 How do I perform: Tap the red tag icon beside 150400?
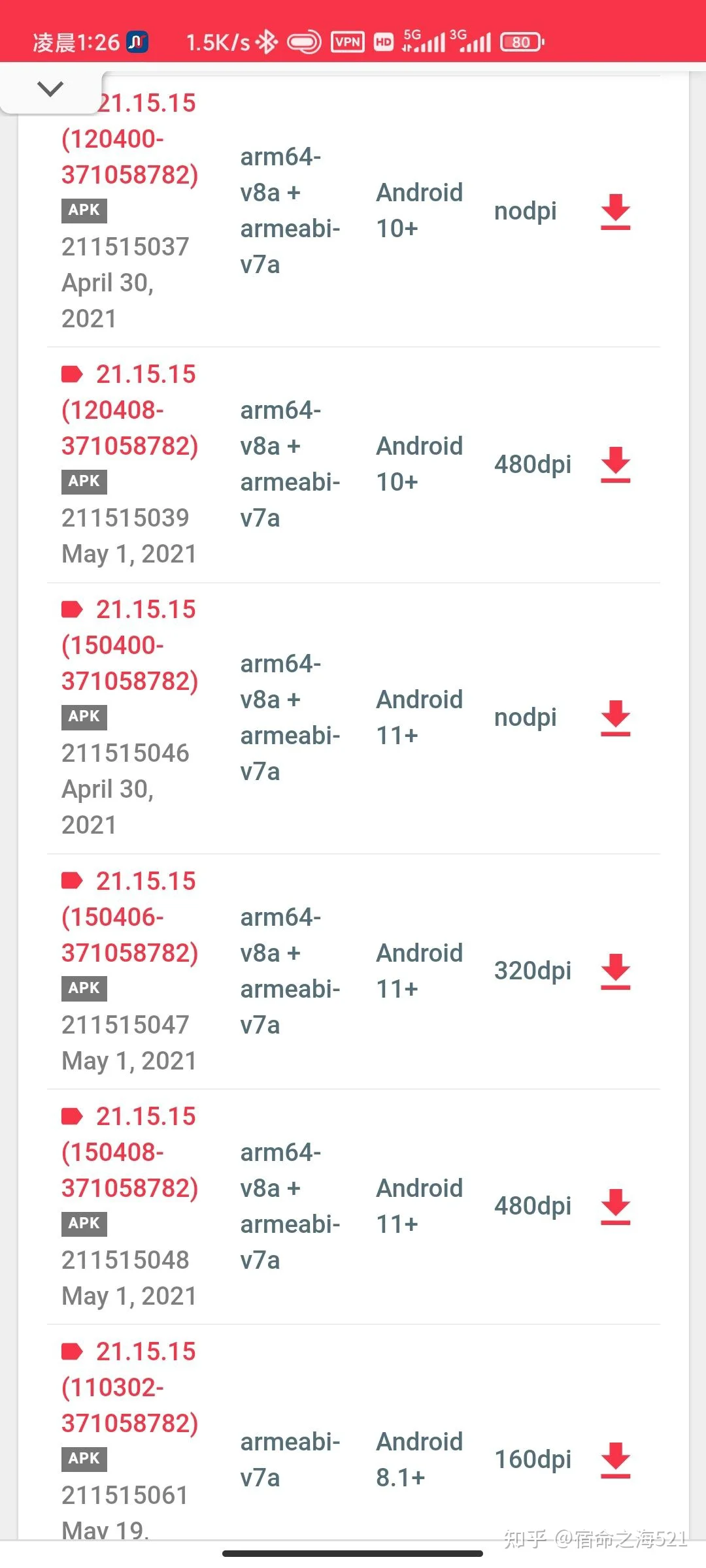pyautogui.click(x=72, y=610)
